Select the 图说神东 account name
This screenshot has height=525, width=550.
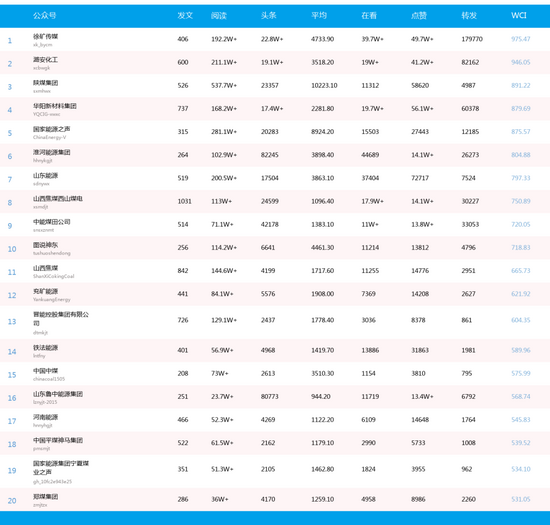[46, 245]
